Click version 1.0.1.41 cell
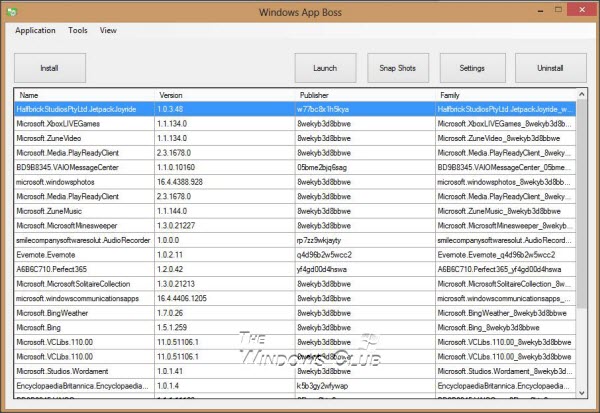 (x=225, y=371)
